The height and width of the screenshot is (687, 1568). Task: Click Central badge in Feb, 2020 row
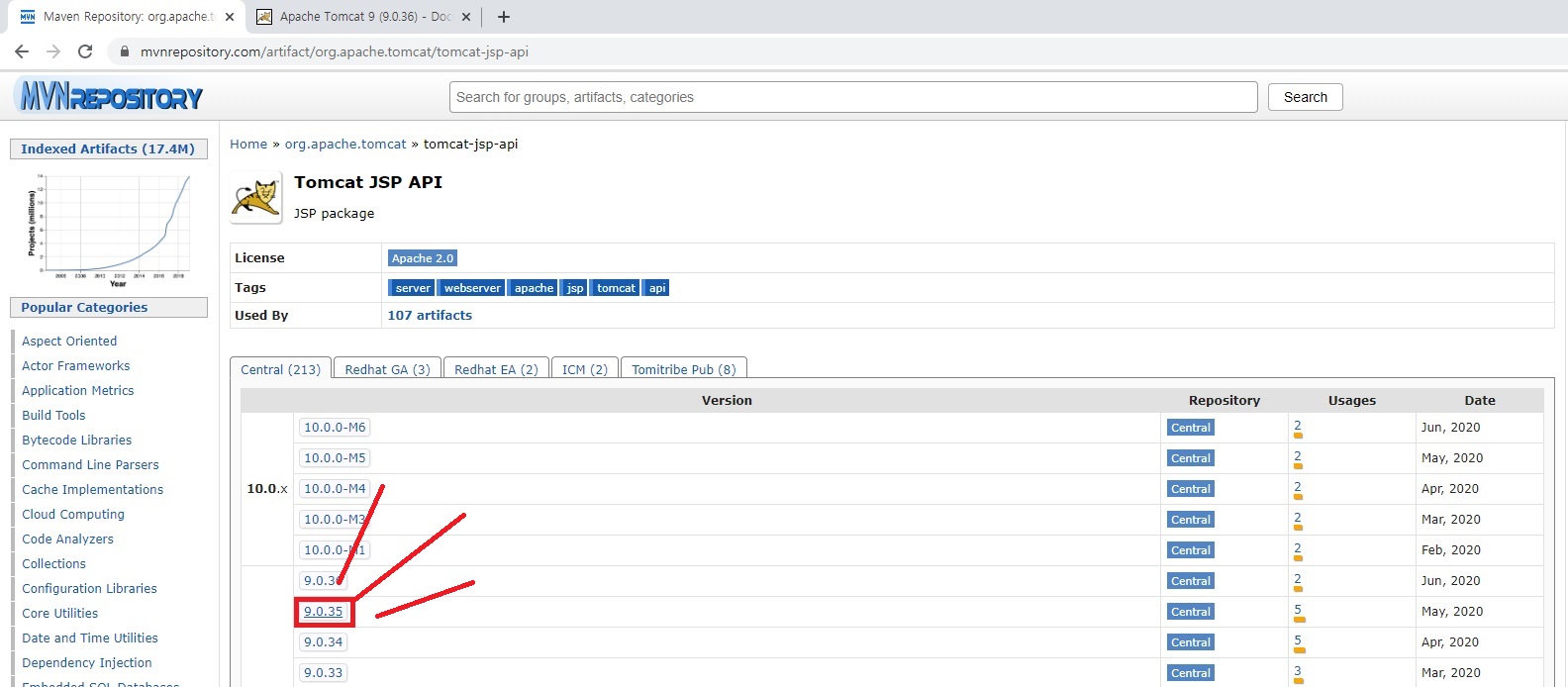click(1190, 550)
